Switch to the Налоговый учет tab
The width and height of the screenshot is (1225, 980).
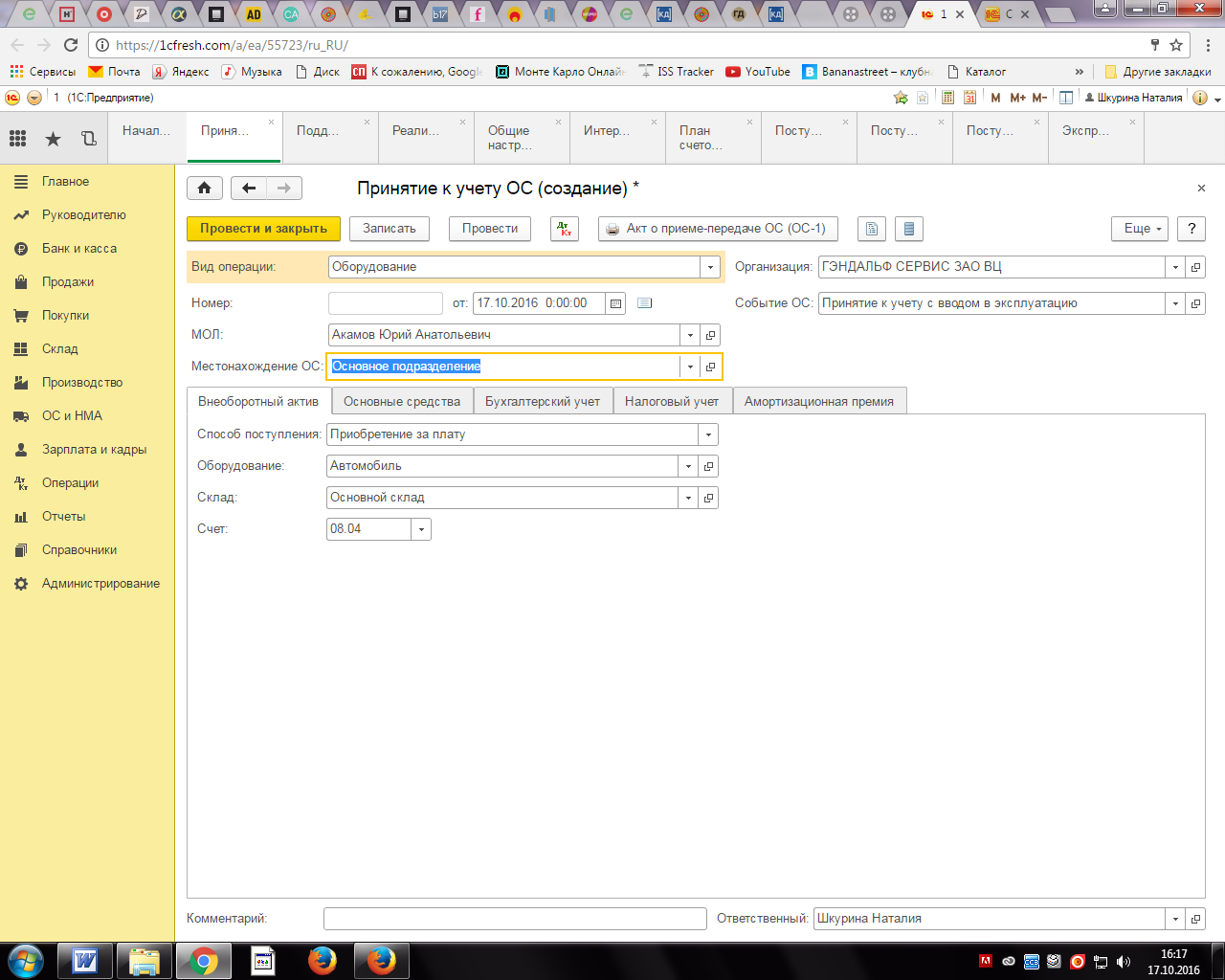point(671,402)
